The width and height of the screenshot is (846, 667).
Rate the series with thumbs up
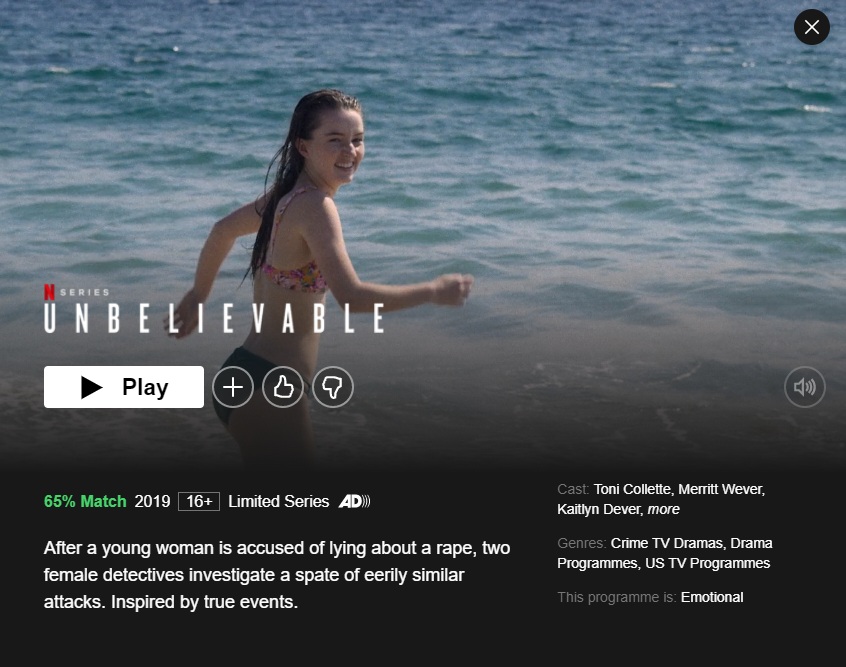pos(283,387)
